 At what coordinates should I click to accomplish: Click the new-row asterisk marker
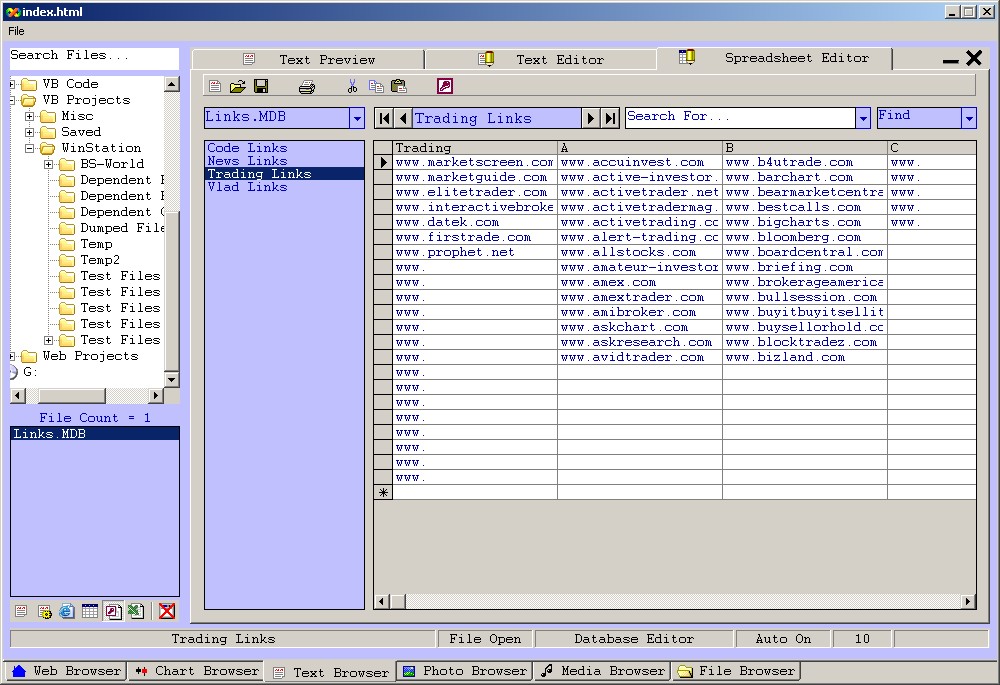(x=383, y=492)
